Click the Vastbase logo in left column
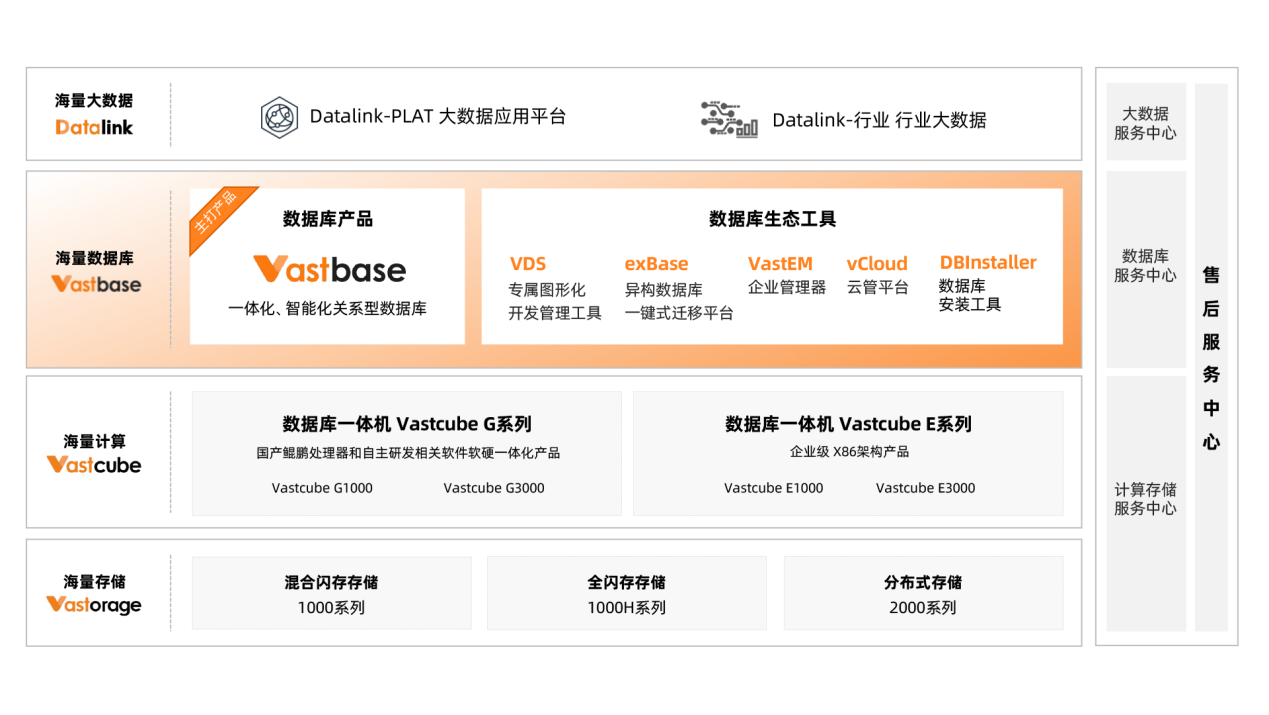 pyautogui.click(x=96, y=284)
